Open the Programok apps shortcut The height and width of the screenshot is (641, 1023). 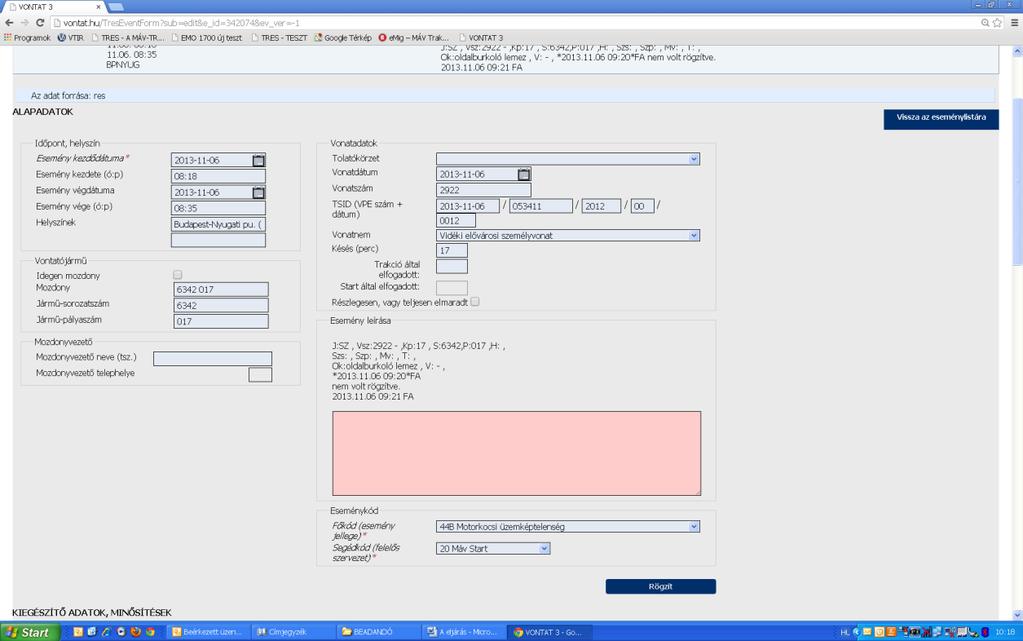coord(27,38)
